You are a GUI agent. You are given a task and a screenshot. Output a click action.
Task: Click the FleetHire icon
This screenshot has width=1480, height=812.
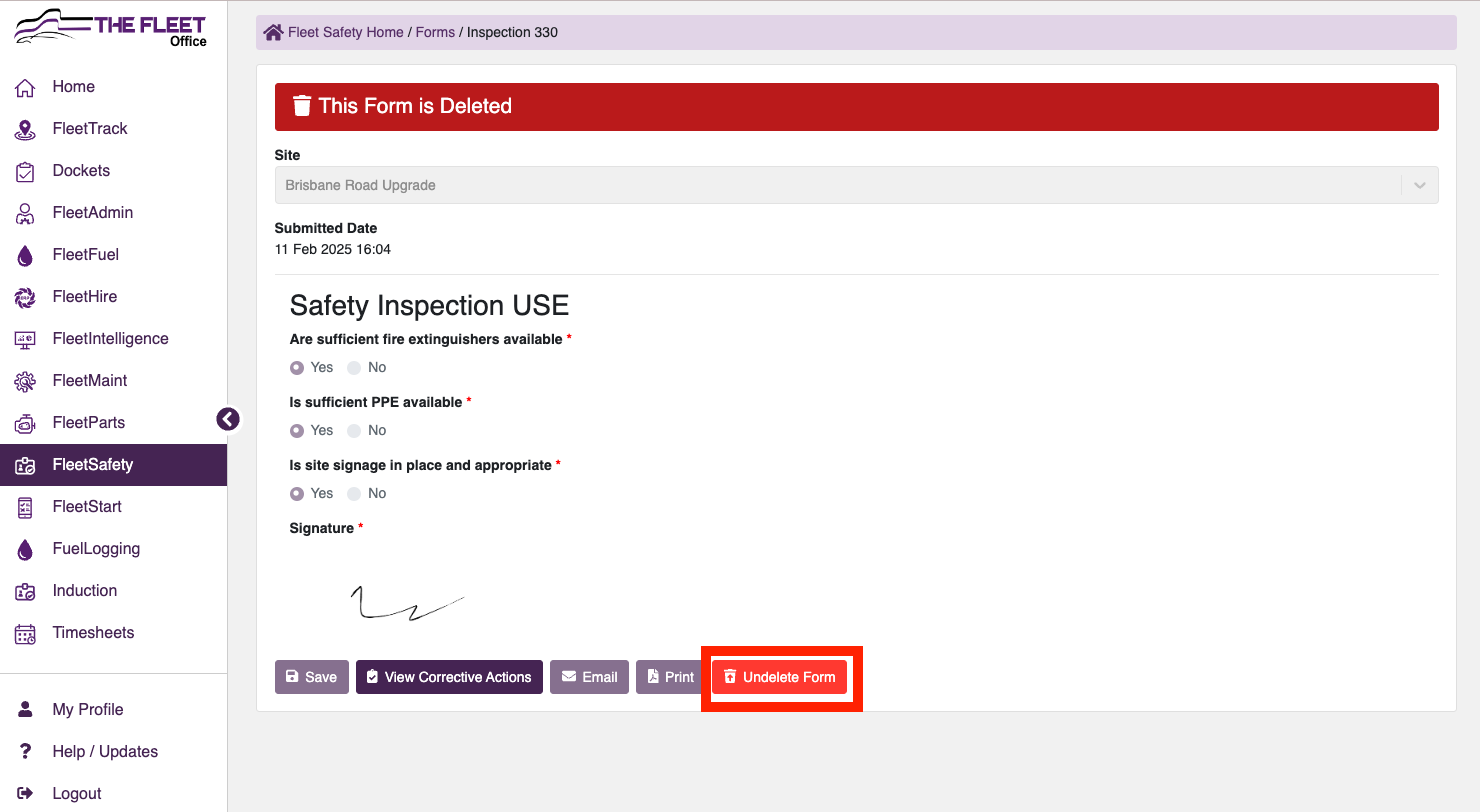click(26, 297)
